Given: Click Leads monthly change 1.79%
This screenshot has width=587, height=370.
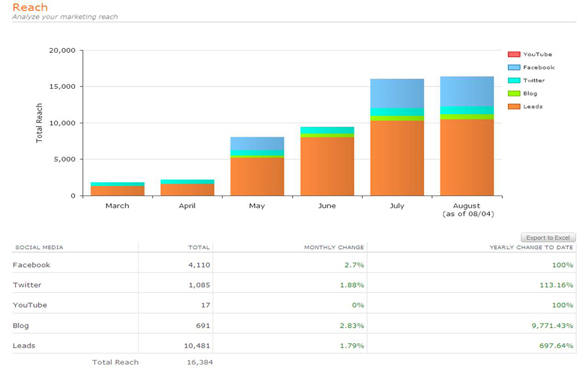Looking at the screenshot, I should tap(352, 346).
